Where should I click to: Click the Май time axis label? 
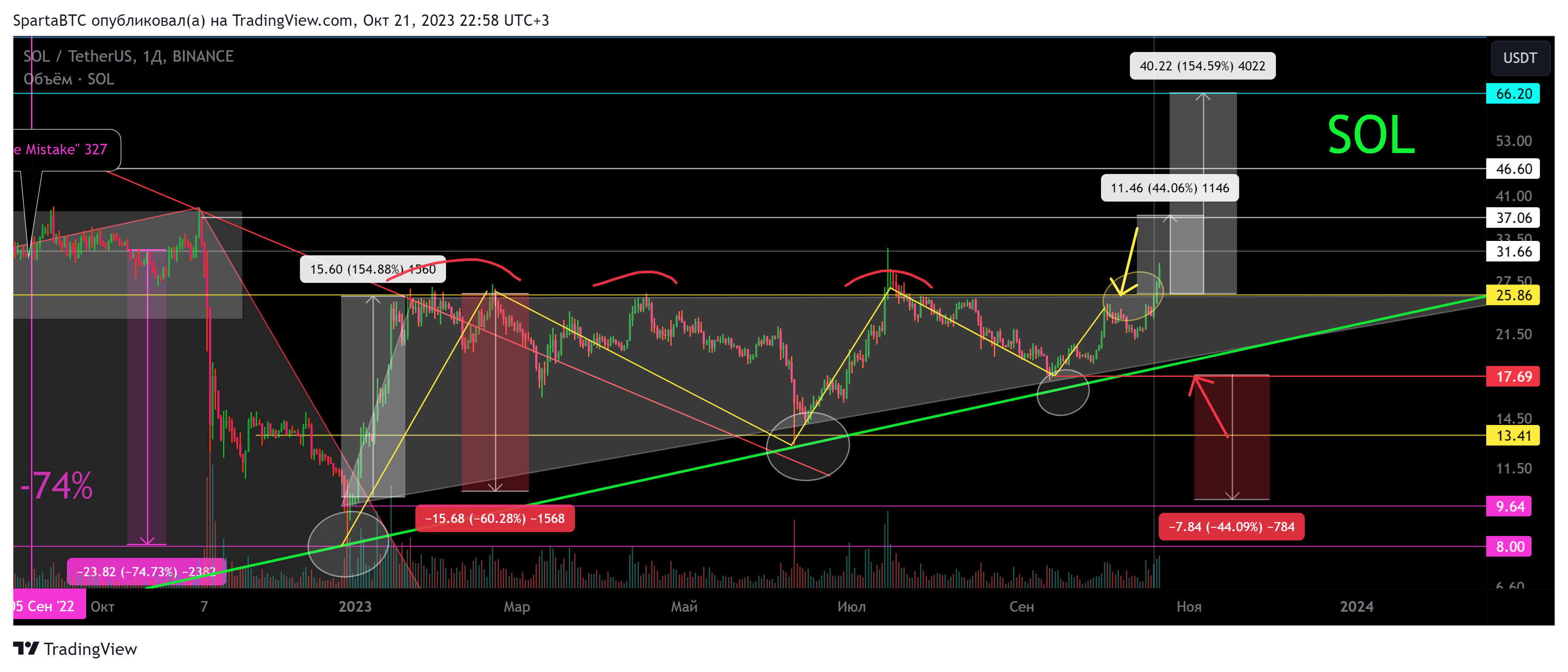(x=684, y=606)
